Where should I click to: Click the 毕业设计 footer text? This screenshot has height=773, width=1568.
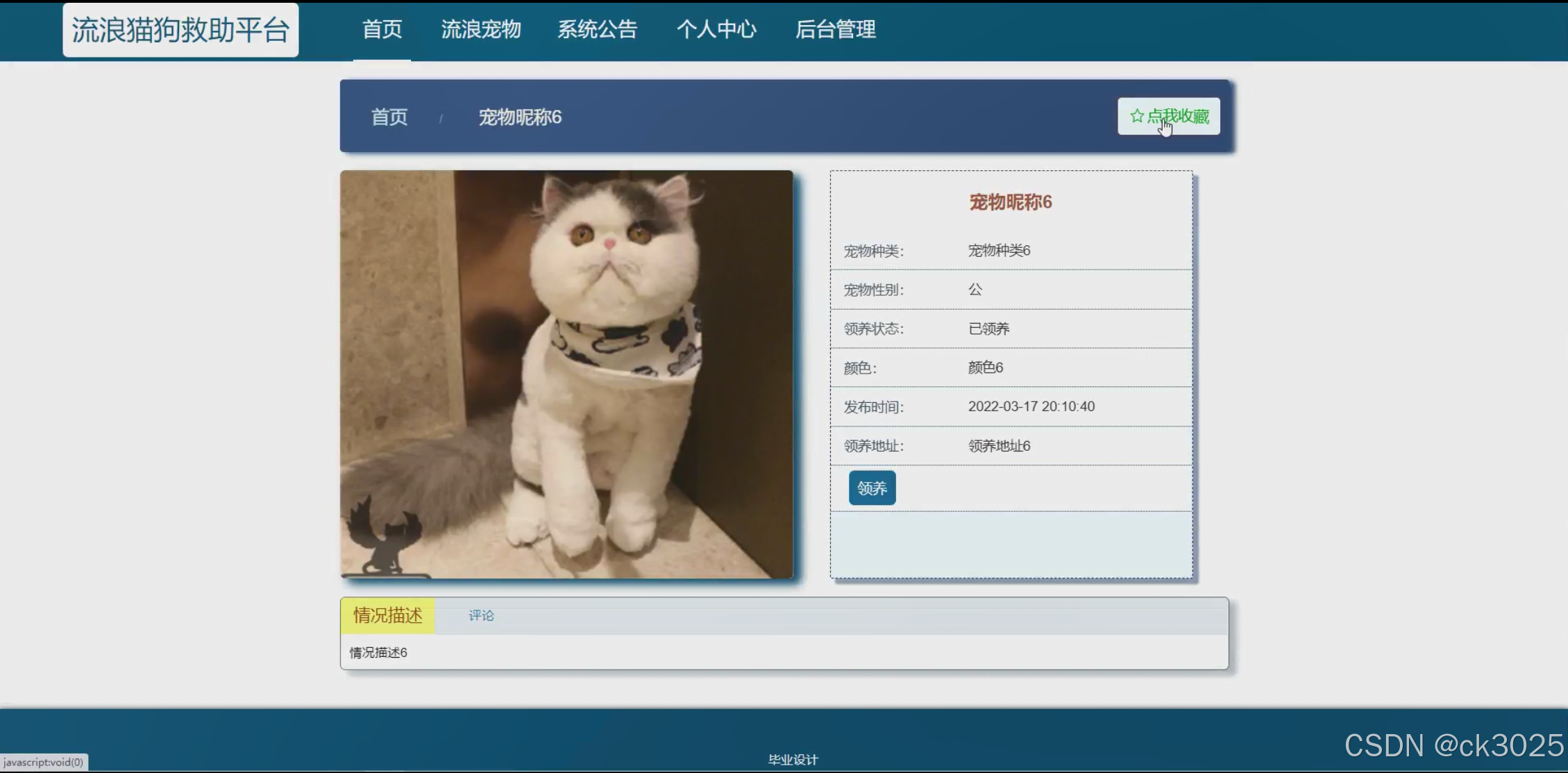(x=793, y=760)
